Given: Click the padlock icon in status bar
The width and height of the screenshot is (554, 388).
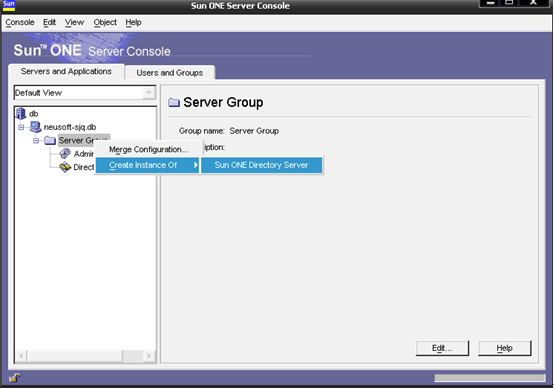Looking at the screenshot, I should coord(14,378).
